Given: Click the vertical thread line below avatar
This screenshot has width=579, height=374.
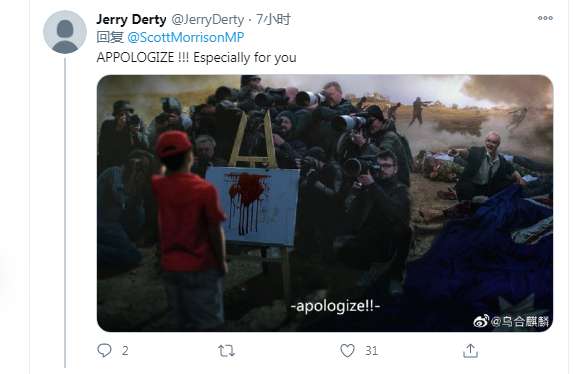Looking at the screenshot, I should click(65, 212).
